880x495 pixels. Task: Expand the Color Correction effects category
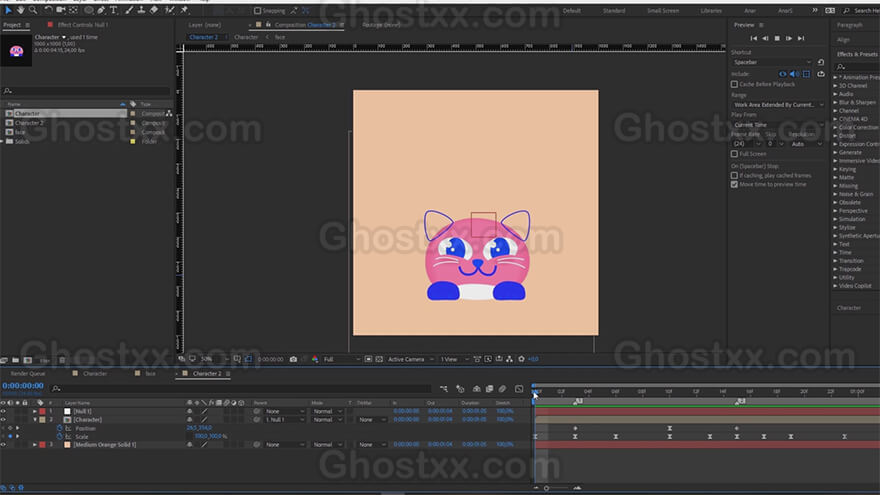click(835, 127)
